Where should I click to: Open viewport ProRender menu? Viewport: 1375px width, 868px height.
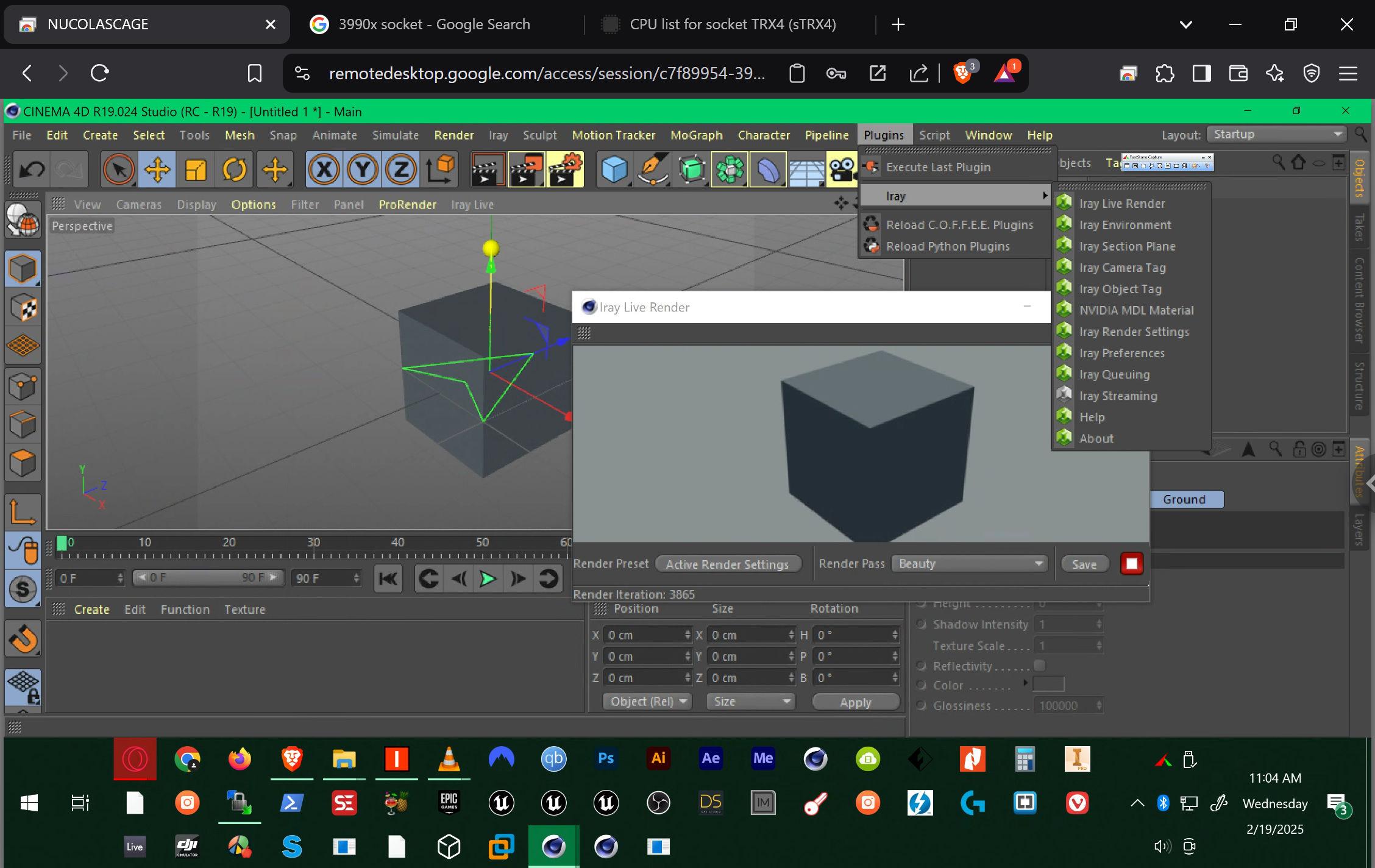[407, 205]
